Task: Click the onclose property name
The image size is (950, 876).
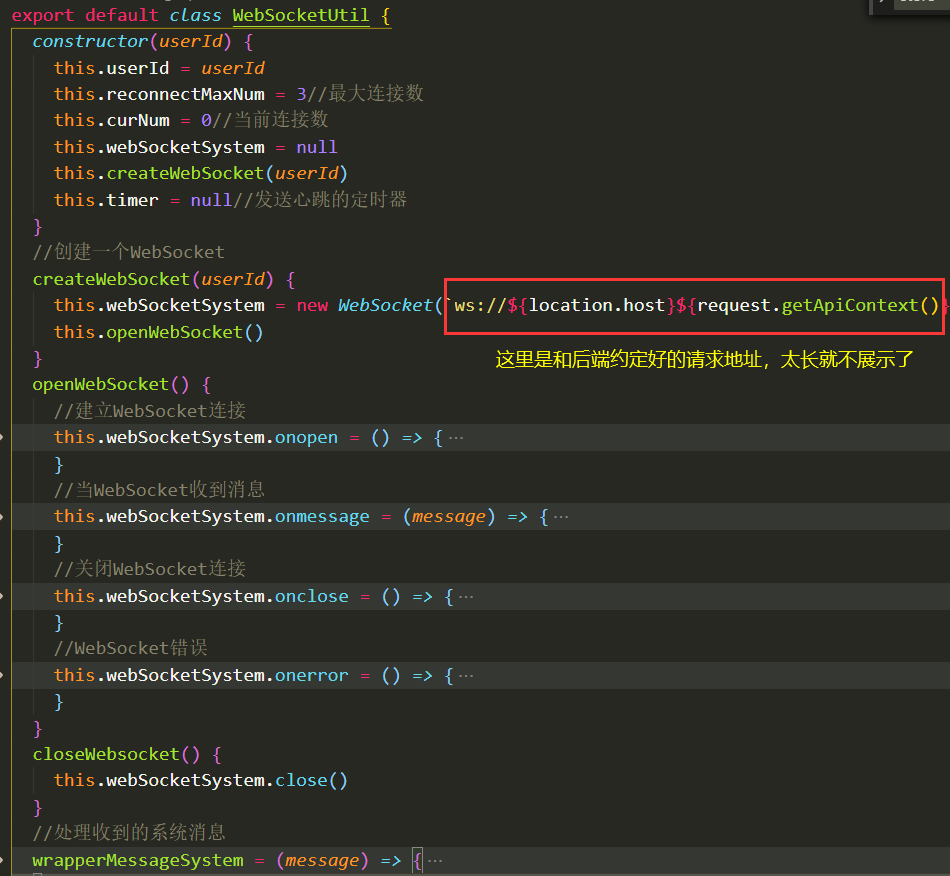Action: [x=312, y=597]
